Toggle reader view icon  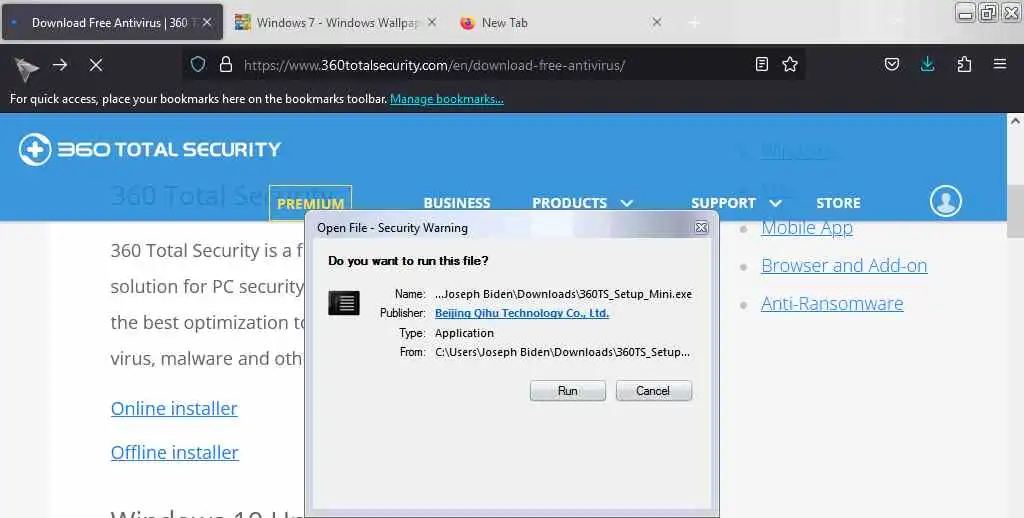click(761, 64)
